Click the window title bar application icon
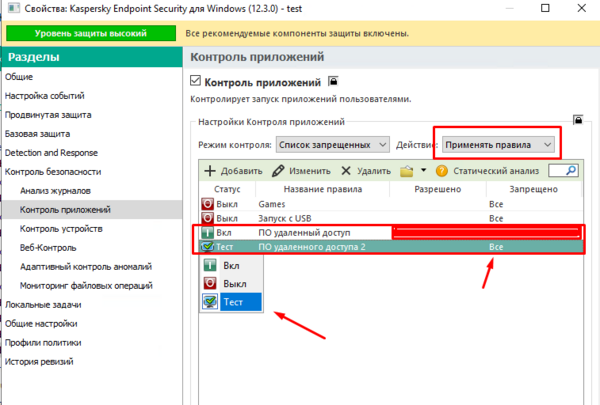This screenshot has width=600, height=405. click(14, 8)
